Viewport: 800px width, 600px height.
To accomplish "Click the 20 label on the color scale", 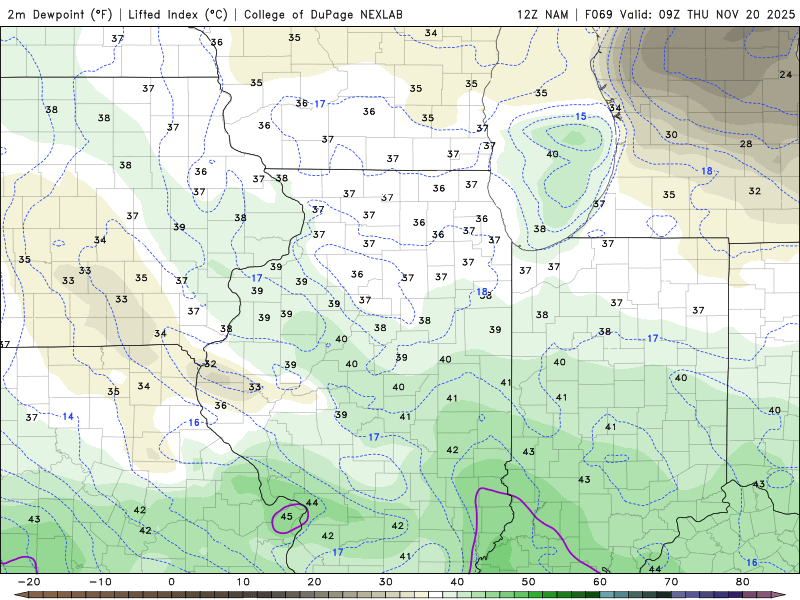I will tap(314, 582).
